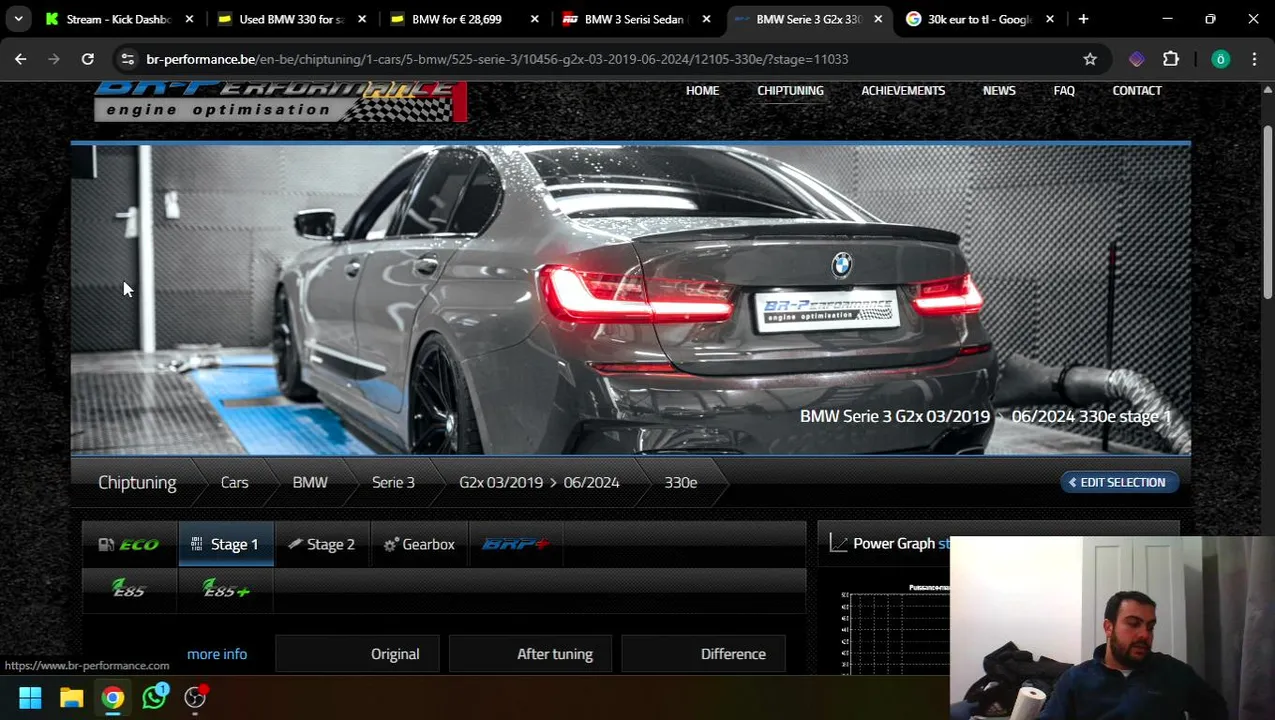Open the CONTACT navigation link
1275x720 pixels.
(1137, 90)
